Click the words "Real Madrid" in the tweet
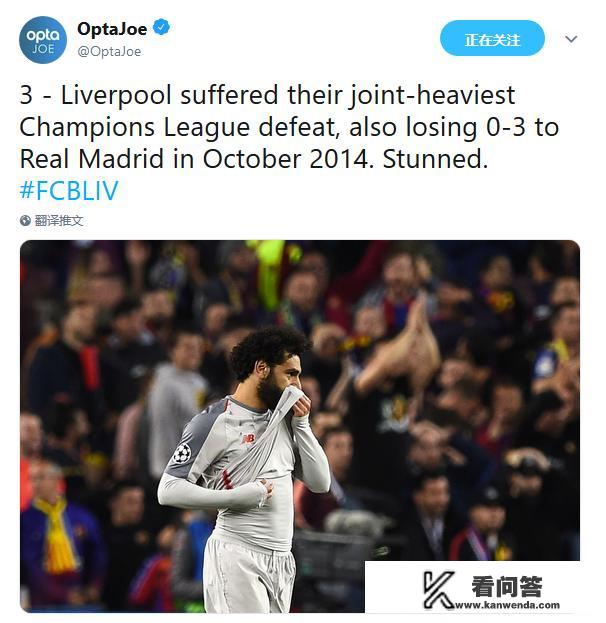 click(91, 159)
